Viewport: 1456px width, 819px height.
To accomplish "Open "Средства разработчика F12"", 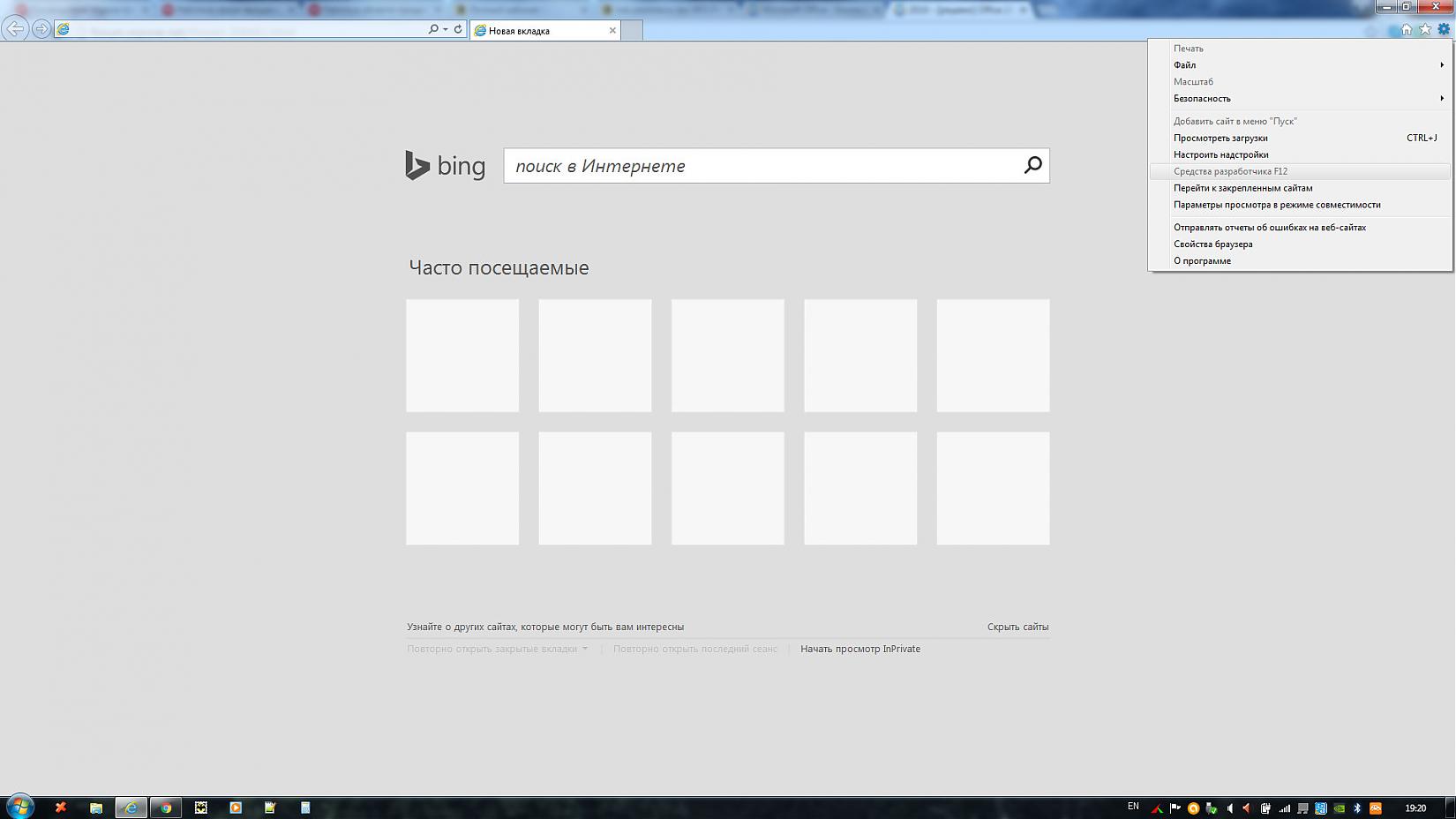I will tap(1301, 171).
